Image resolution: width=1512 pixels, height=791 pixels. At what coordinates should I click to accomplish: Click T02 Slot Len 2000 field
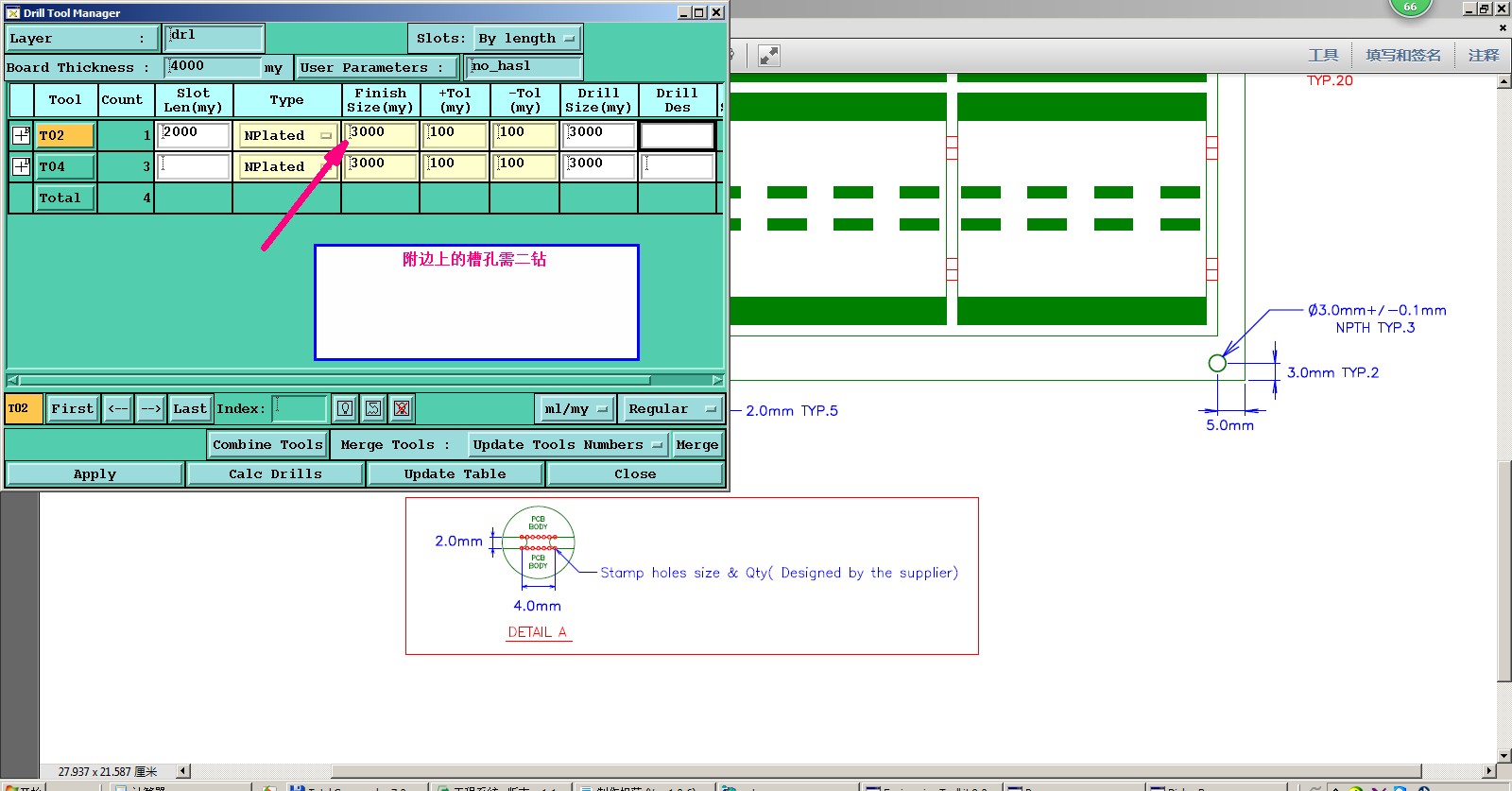pos(194,135)
